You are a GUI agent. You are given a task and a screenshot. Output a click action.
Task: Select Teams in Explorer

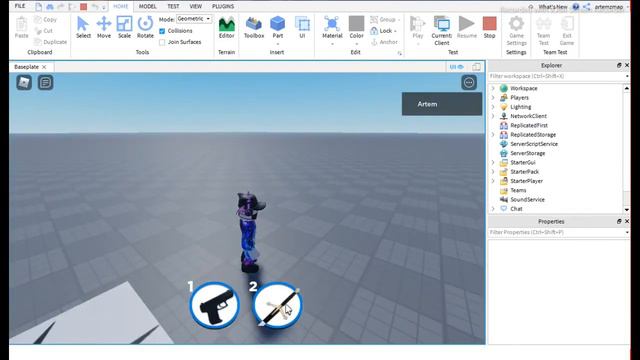tap(518, 190)
